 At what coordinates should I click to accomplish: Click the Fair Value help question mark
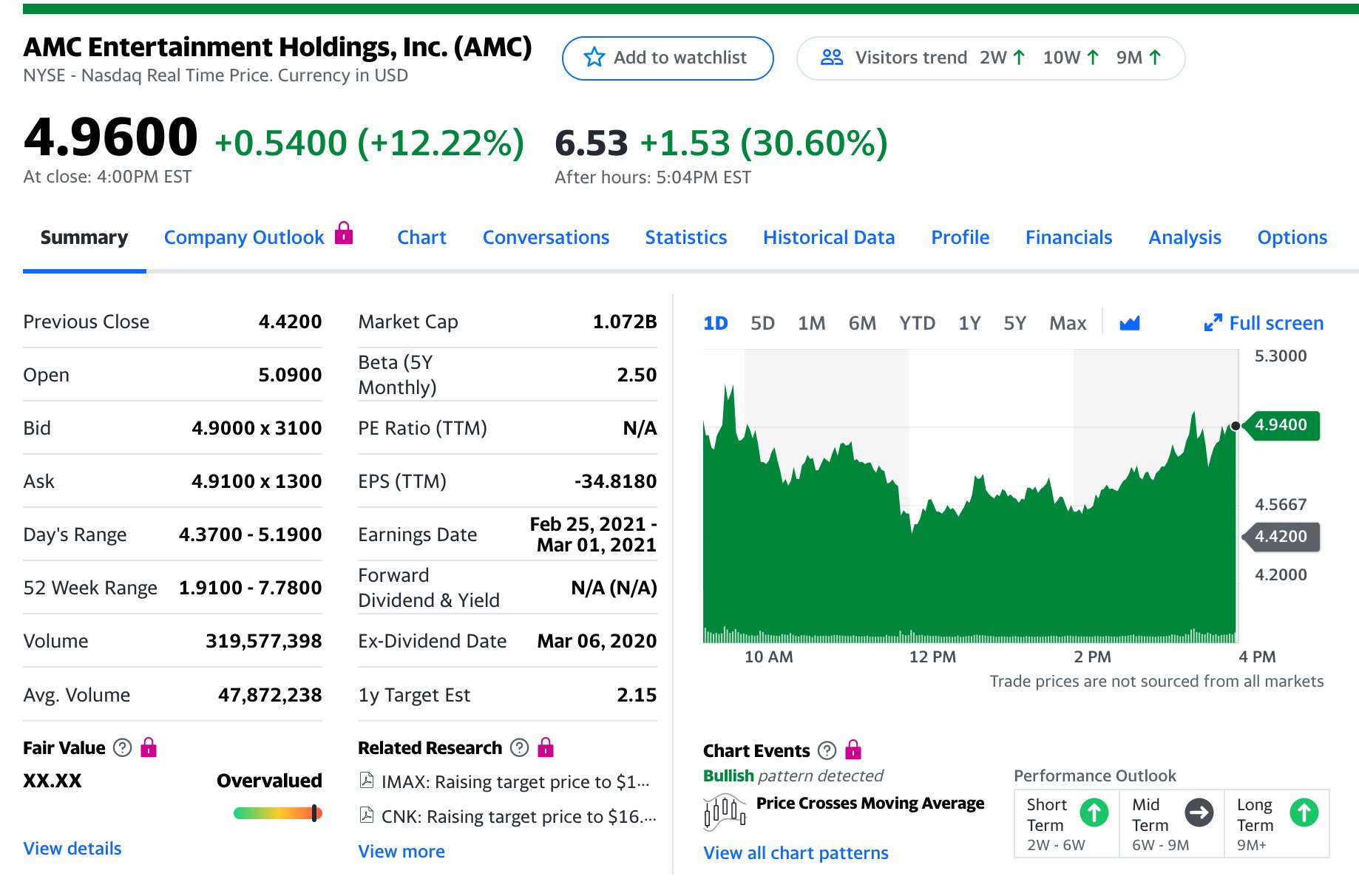point(123,748)
